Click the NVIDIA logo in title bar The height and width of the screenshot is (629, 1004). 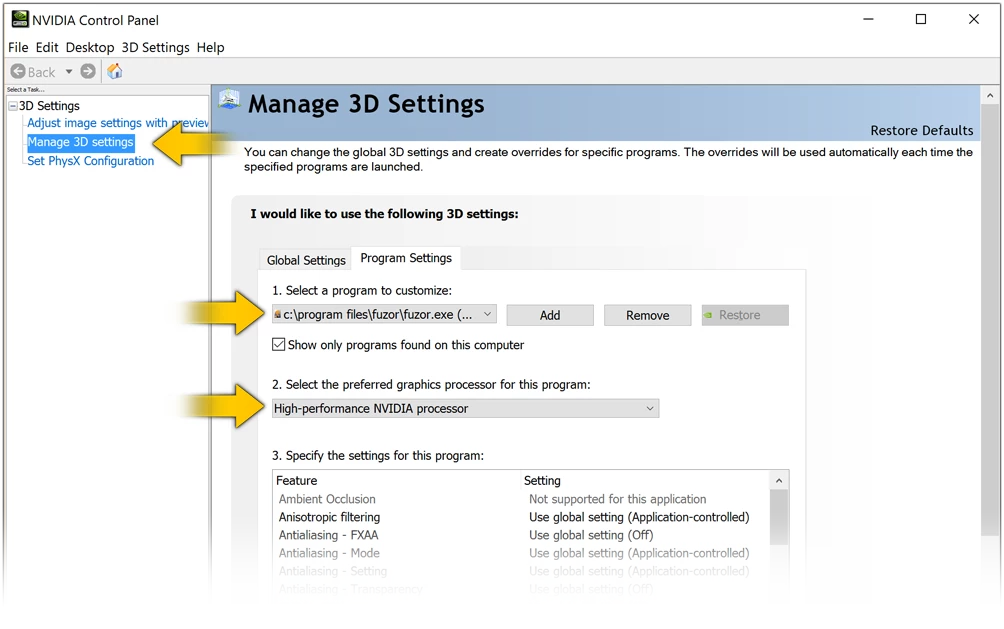point(20,19)
